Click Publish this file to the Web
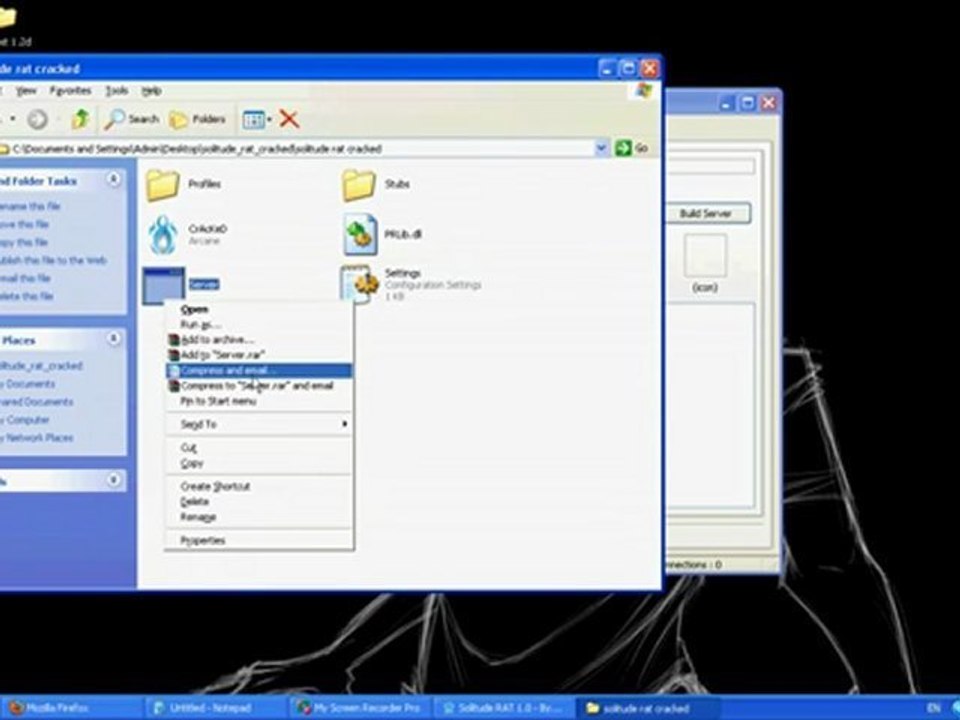 (x=53, y=260)
